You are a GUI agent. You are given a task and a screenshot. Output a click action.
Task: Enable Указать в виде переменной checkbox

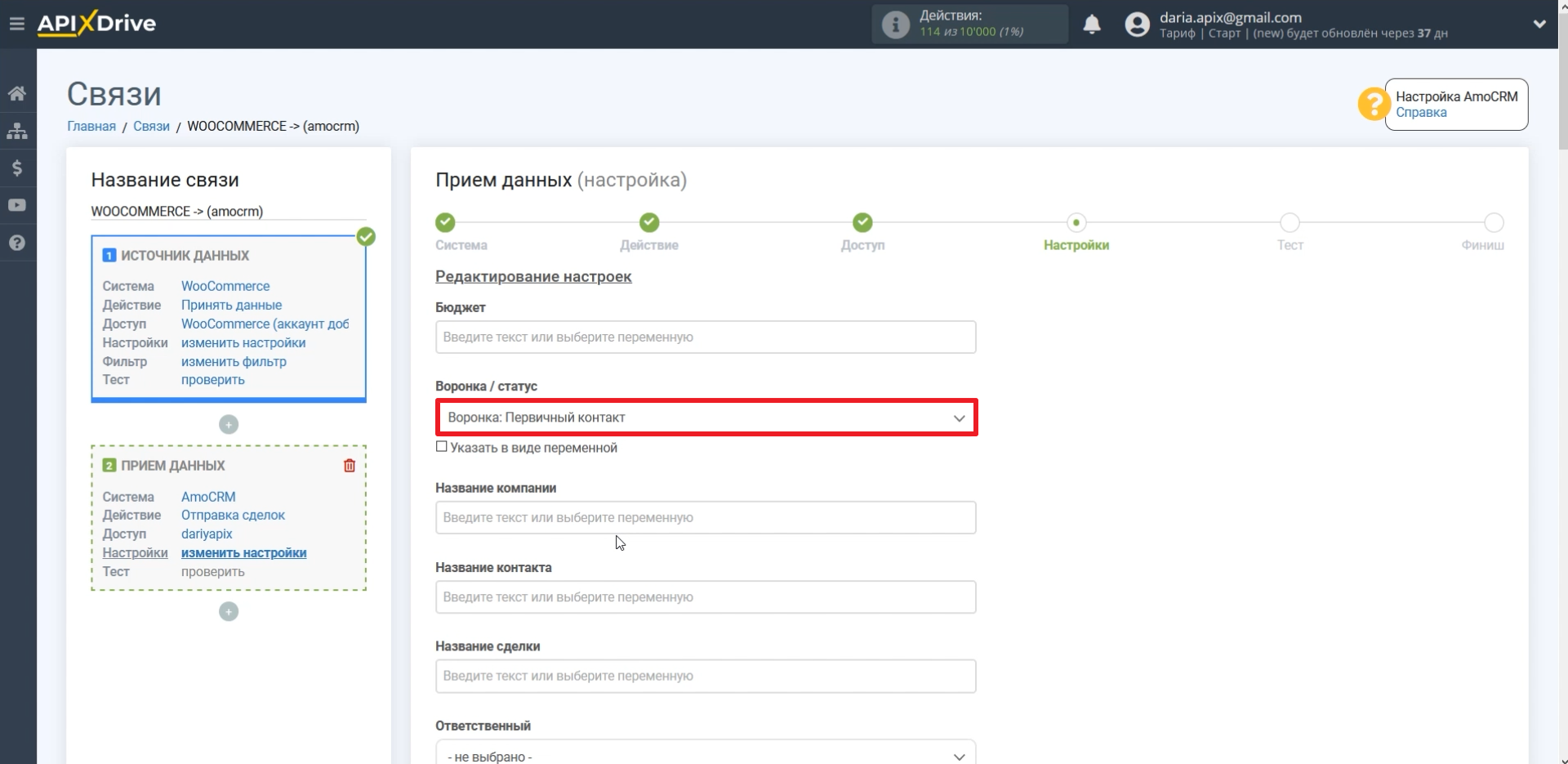pyautogui.click(x=442, y=447)
